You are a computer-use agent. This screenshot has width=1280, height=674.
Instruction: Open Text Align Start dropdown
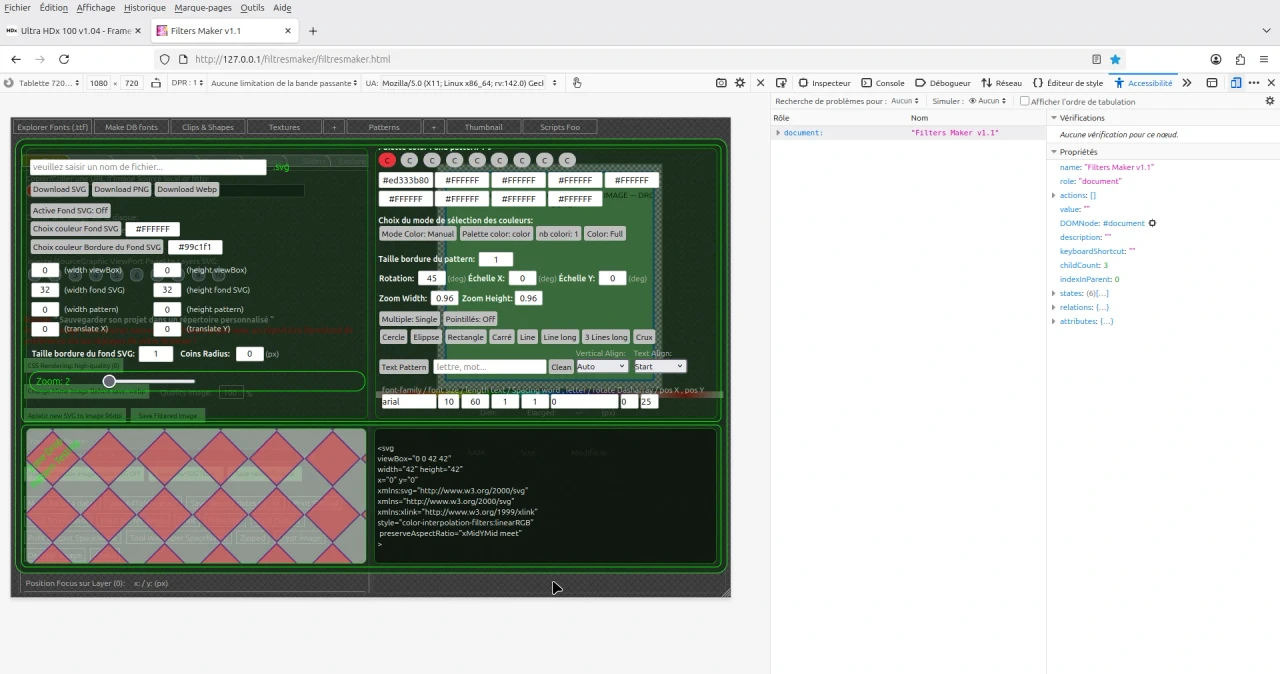[659, 366]
